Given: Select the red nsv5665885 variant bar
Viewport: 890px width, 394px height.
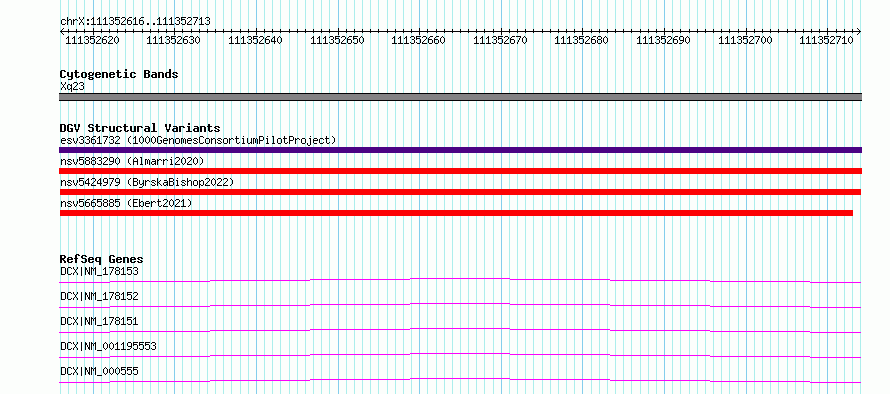Looking at the screenshot, I should 456,213.
